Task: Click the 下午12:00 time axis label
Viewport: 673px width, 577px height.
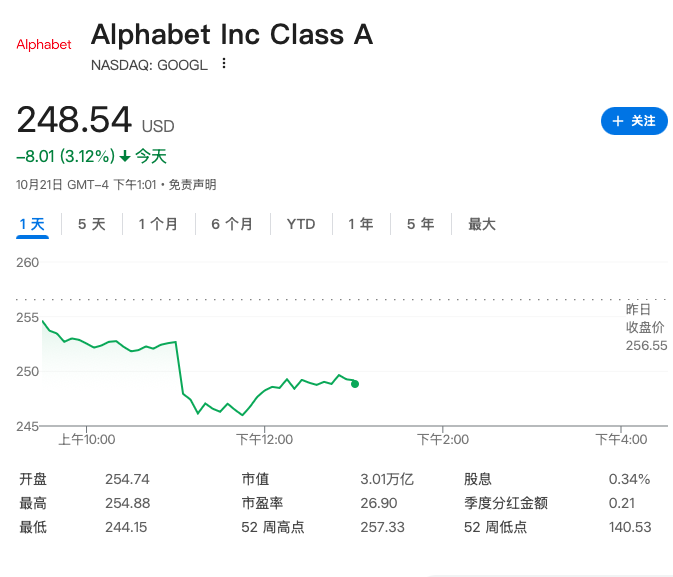Action: 263,439
